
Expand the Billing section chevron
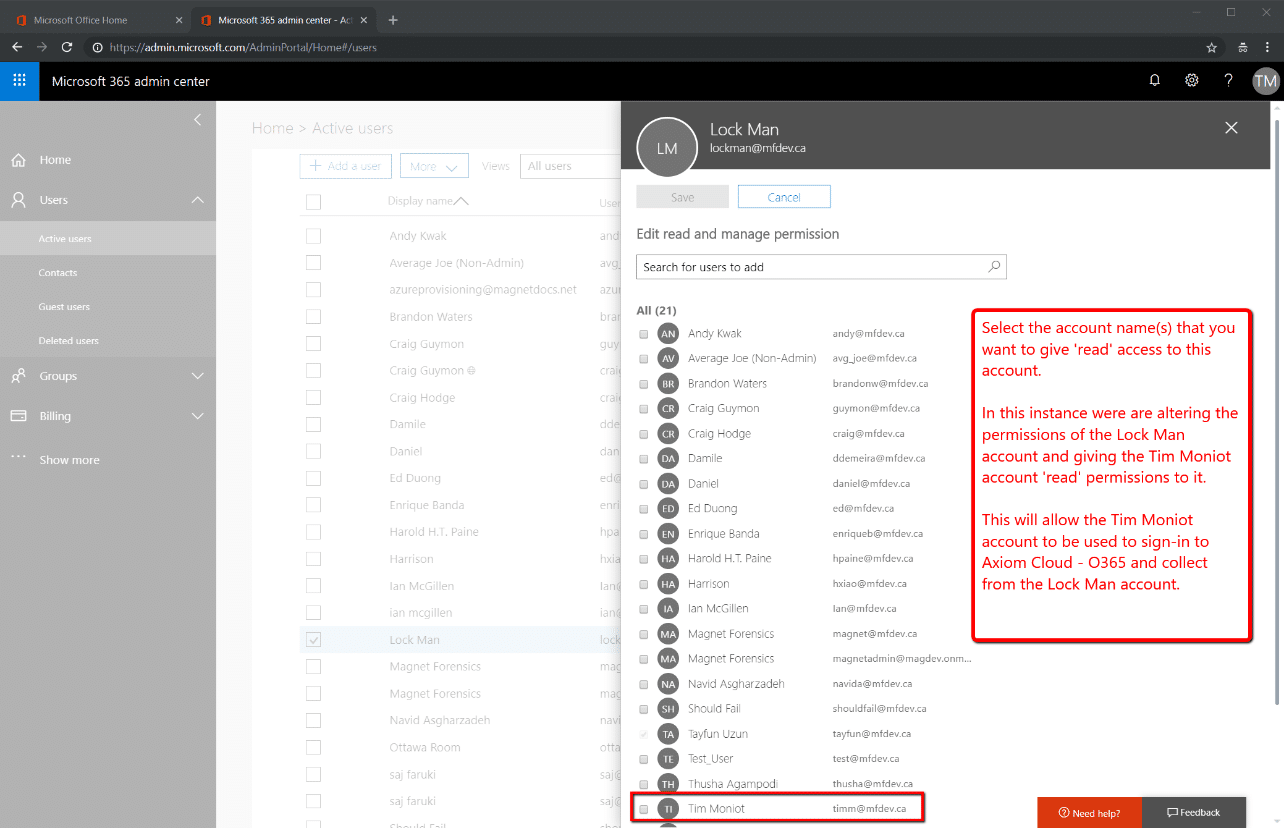coord(197,416)
